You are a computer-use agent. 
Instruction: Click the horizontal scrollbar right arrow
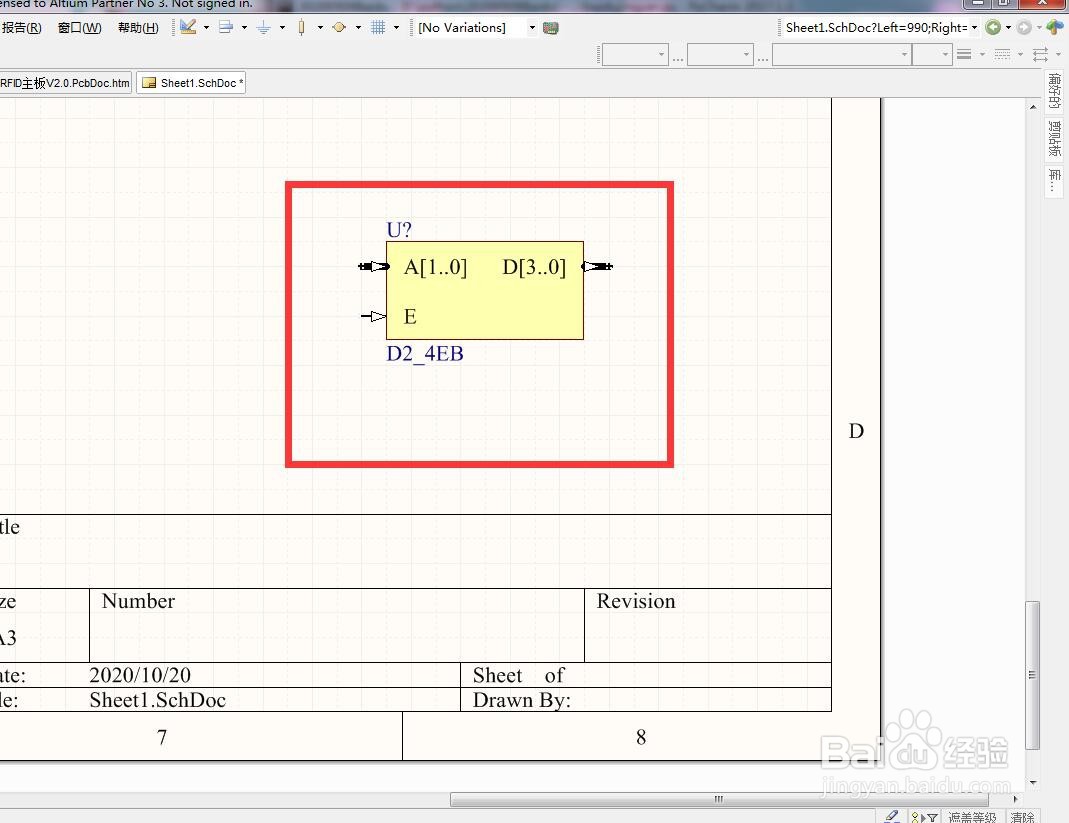pos(1015,799)
